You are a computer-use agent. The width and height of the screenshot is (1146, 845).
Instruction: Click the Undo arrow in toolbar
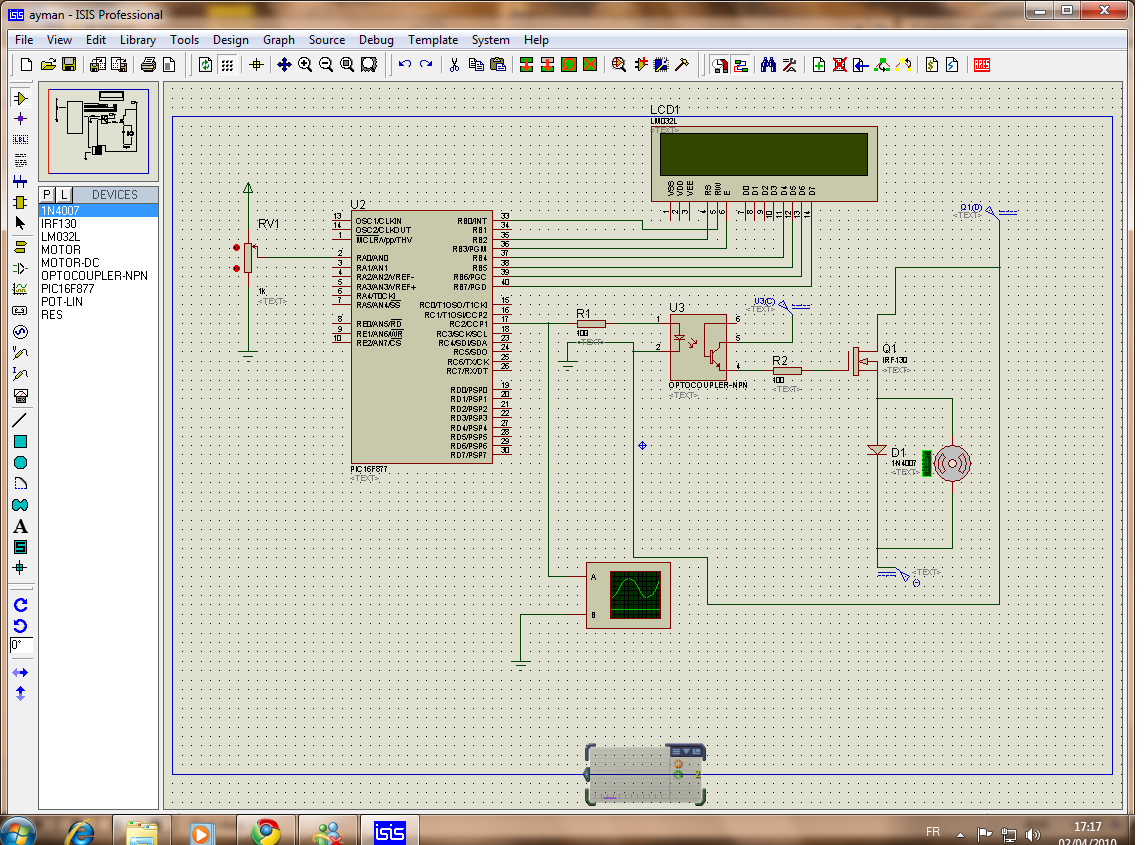tap(404, 65)
